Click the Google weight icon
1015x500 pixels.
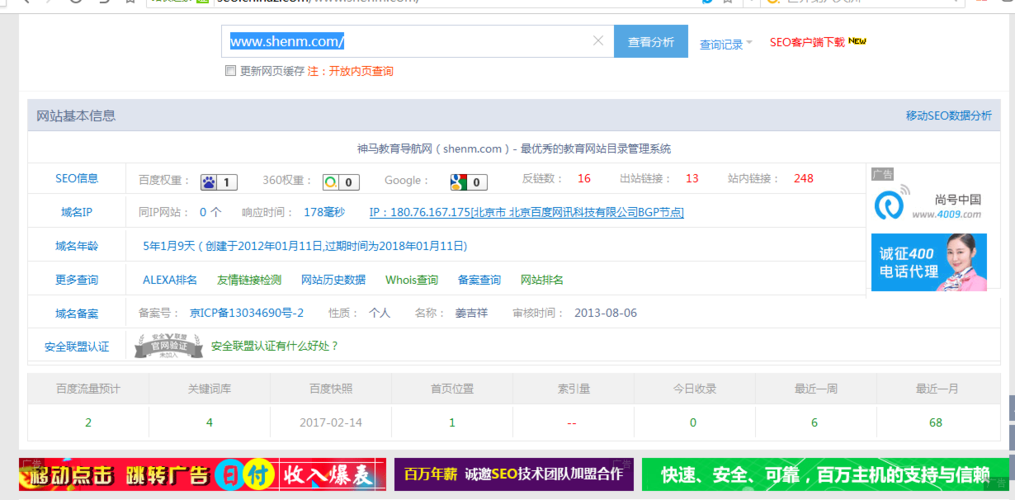coord(469,182)
